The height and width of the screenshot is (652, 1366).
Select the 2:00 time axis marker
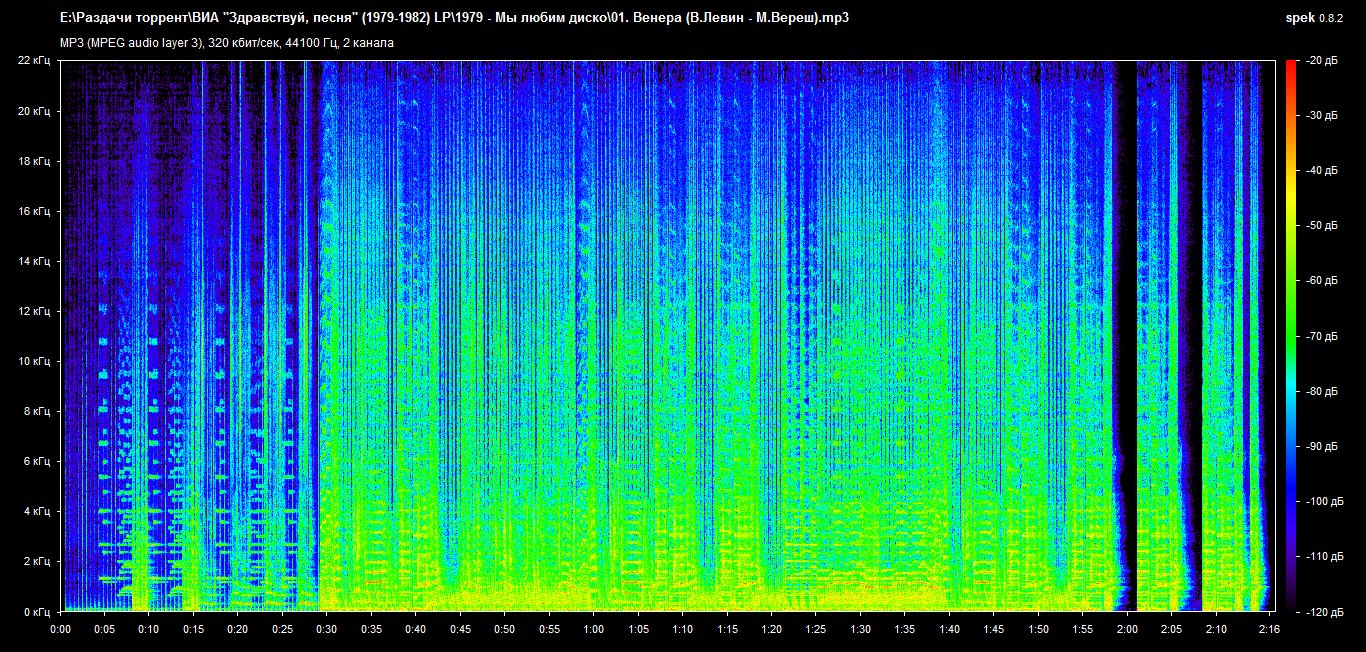[1127, 629]
